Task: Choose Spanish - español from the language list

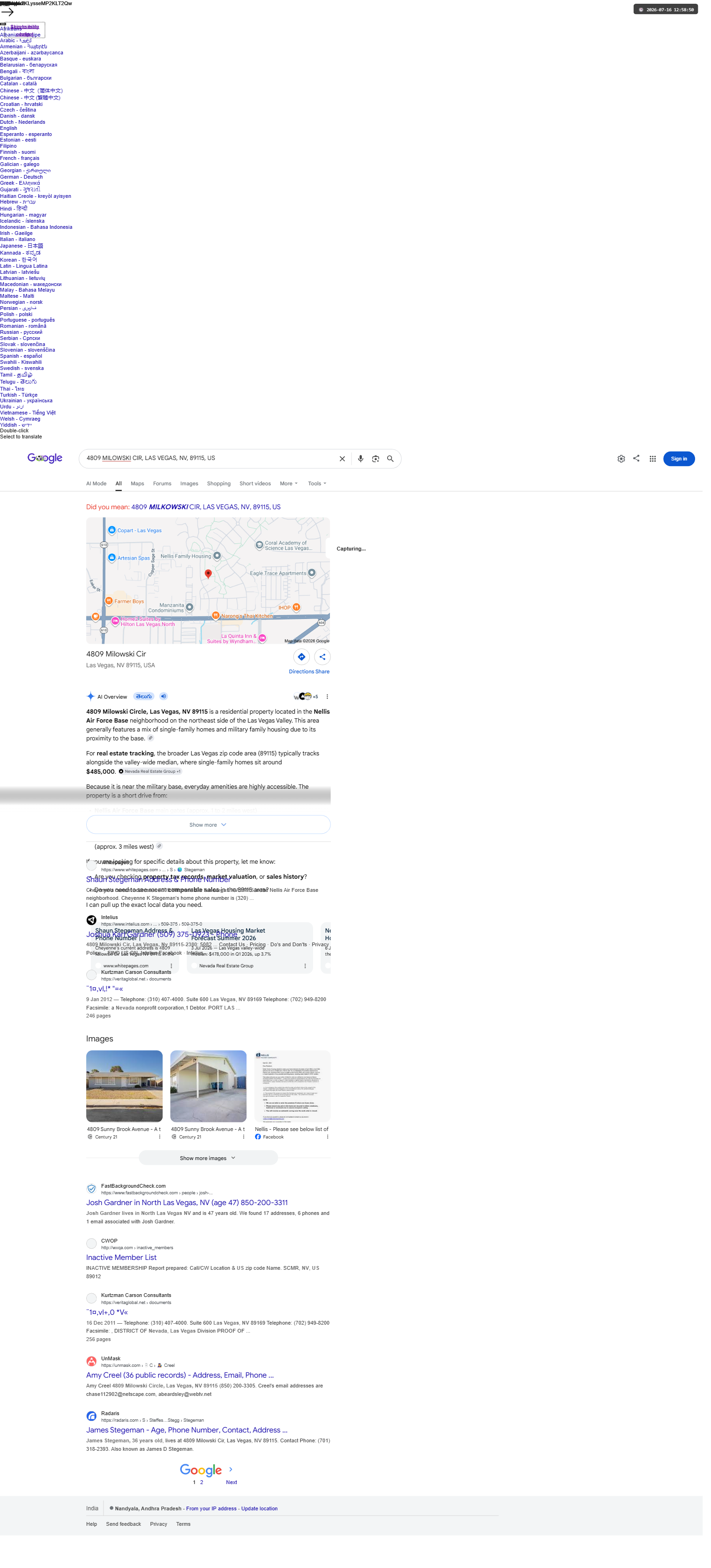Action: [x=21, y=360]
